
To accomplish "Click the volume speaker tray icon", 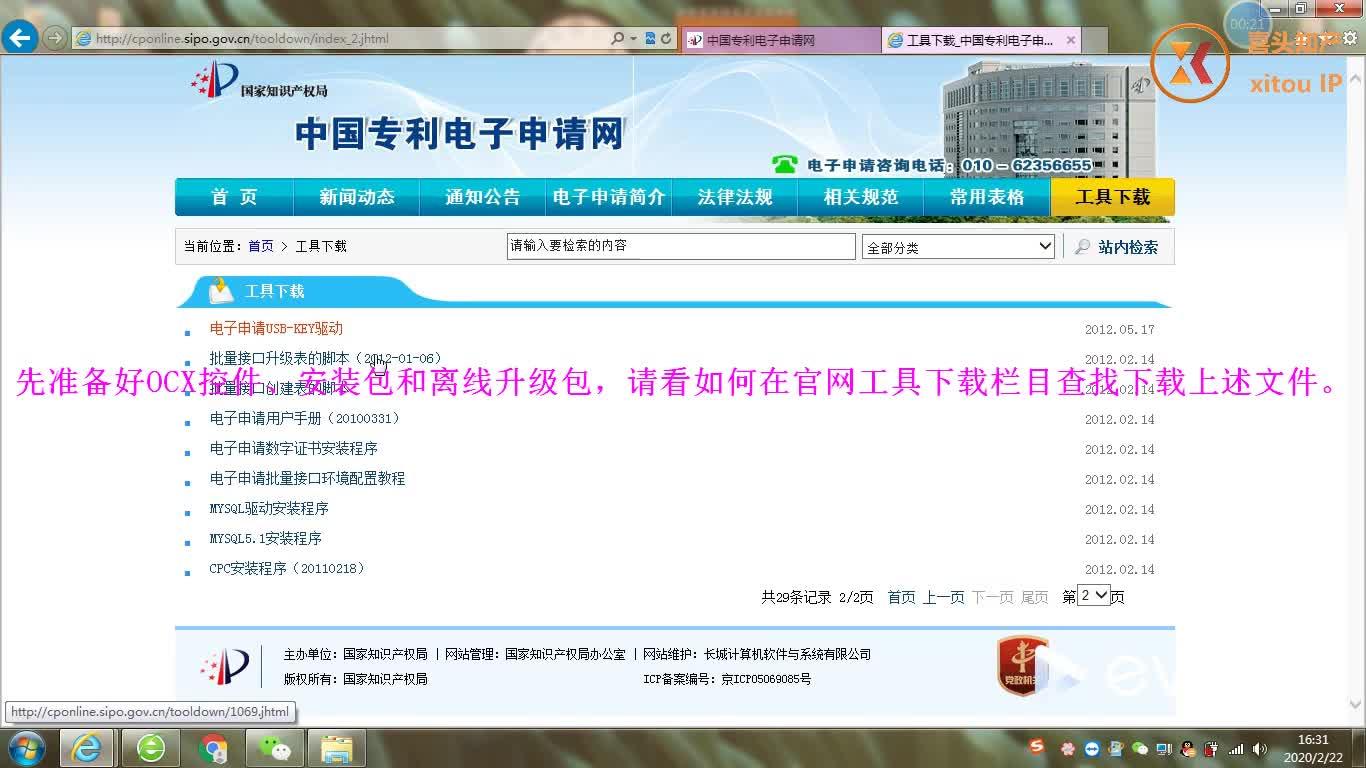I will coord(1259,749).
